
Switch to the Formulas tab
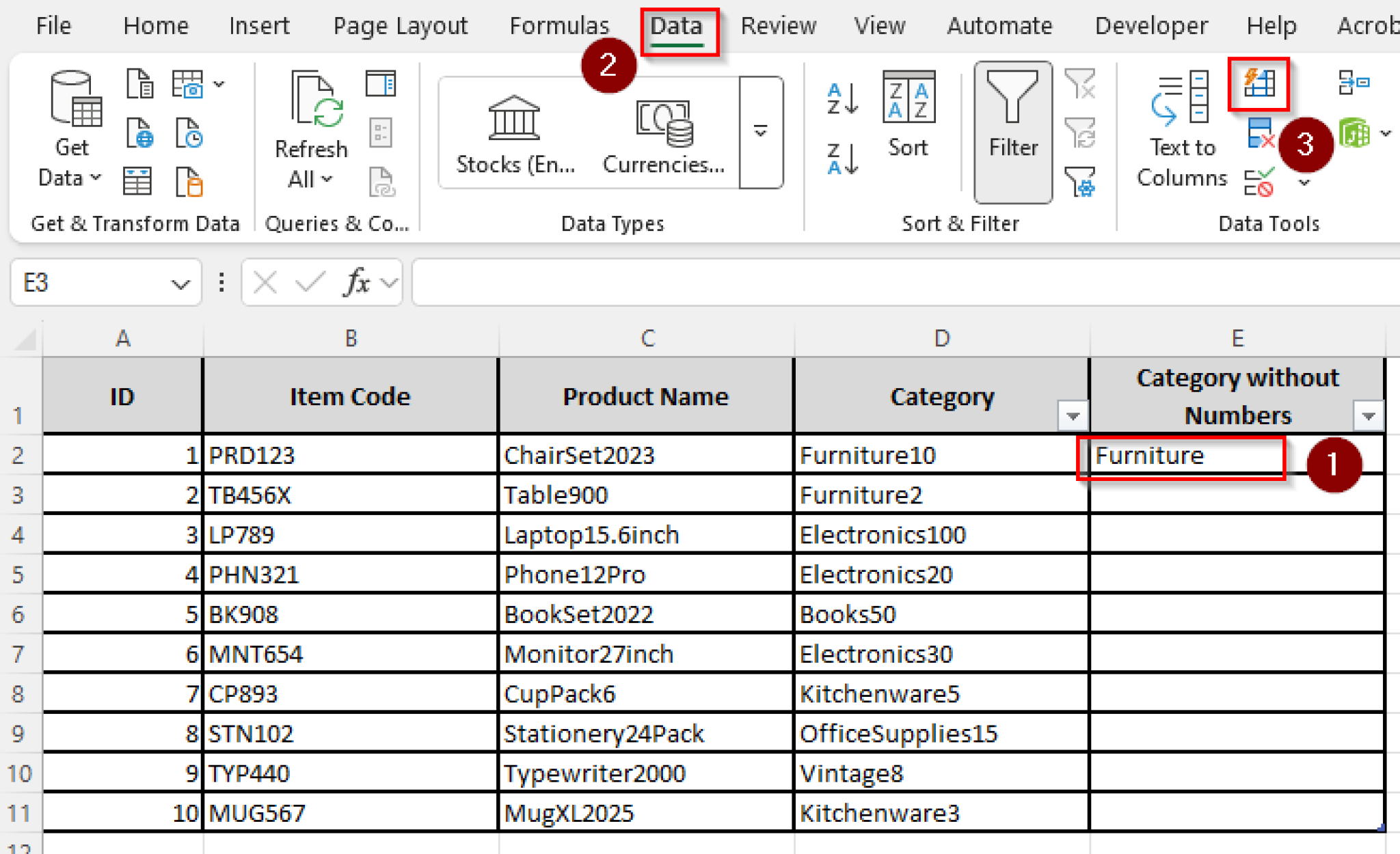tap(559, 25)
